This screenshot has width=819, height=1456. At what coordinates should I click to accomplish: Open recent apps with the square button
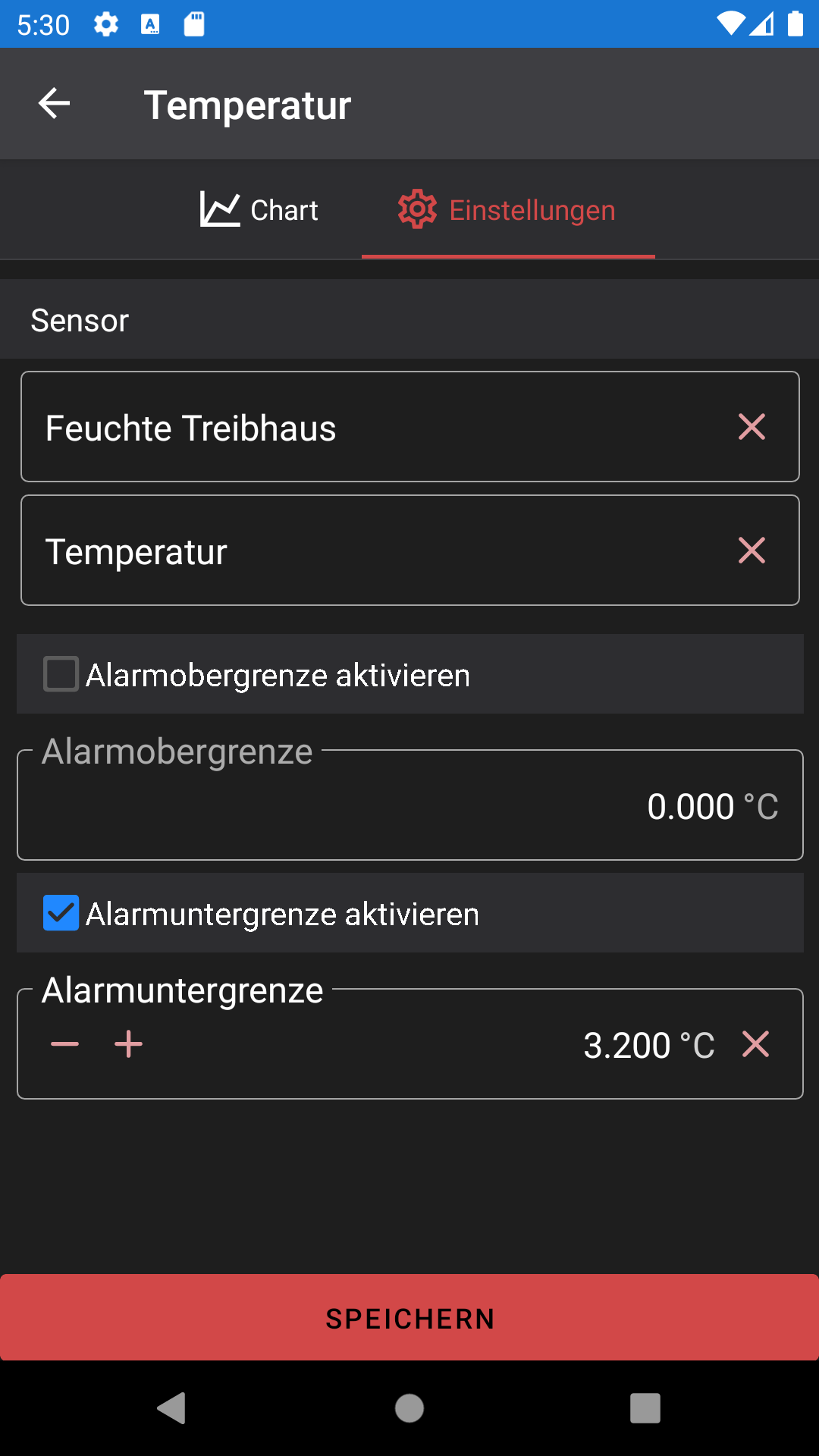pyautogui.click(x=645, y=1408)
